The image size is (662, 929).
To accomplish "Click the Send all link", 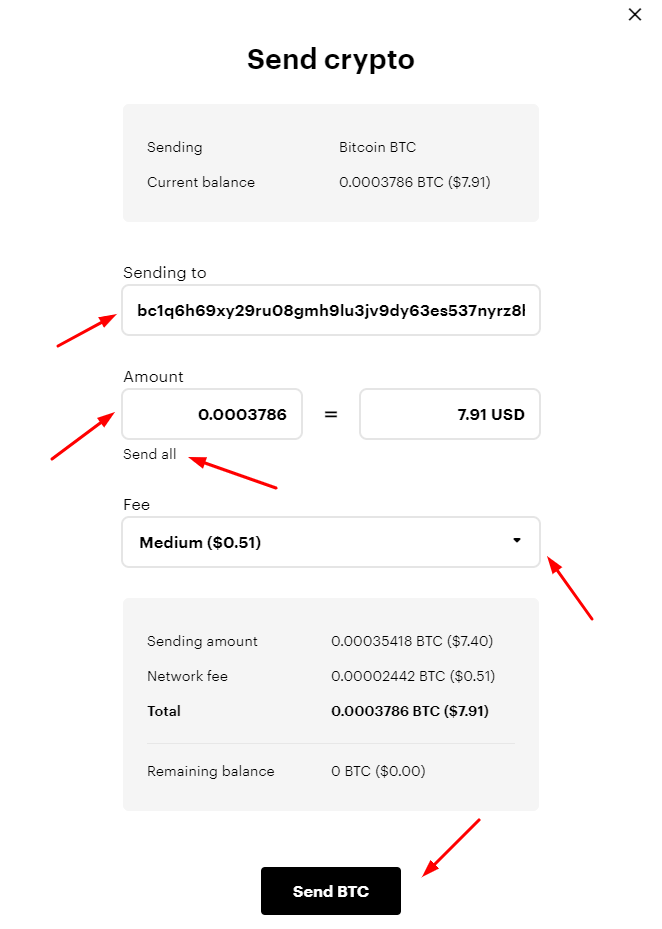I will coord(149,454).
